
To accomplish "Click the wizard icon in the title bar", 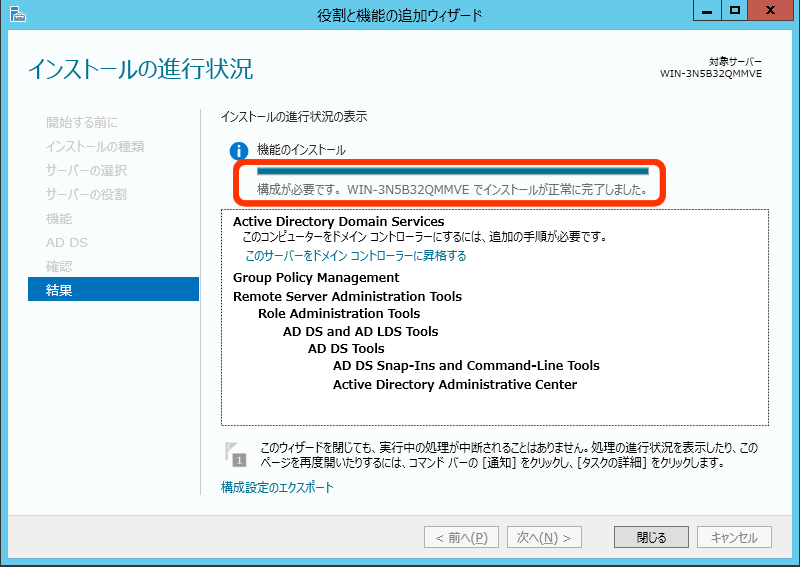I will coord(17,14).
